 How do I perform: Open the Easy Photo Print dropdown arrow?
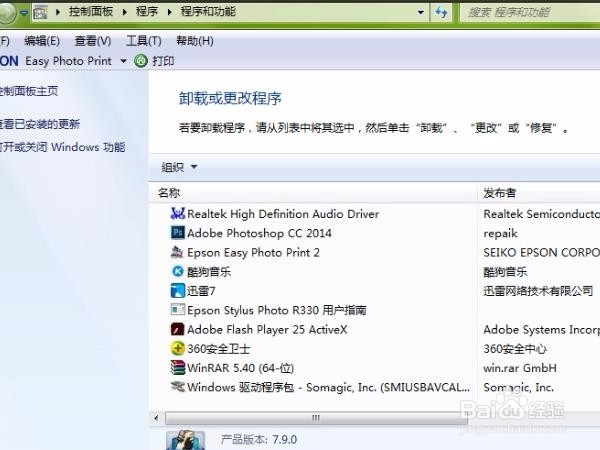(x=123, y=61)
